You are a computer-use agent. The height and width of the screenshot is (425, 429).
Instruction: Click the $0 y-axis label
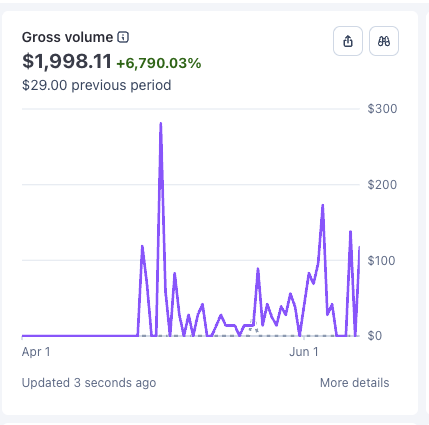pyautogui.click(x=375, y=336)
